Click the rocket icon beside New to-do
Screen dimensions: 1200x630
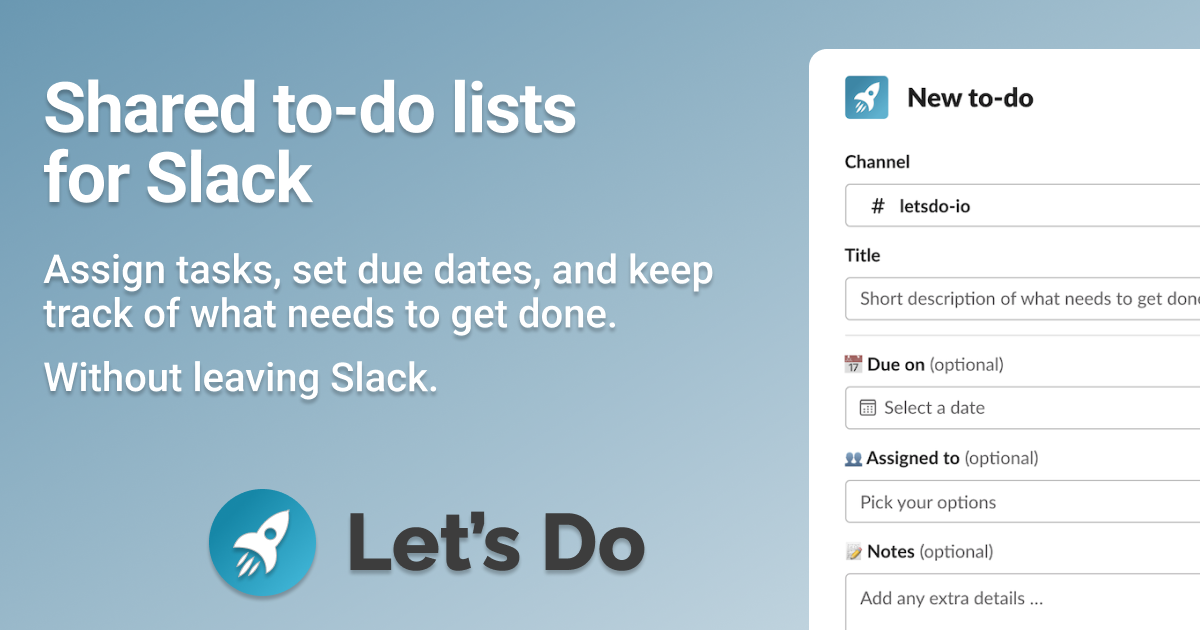[x=866, y=97]
